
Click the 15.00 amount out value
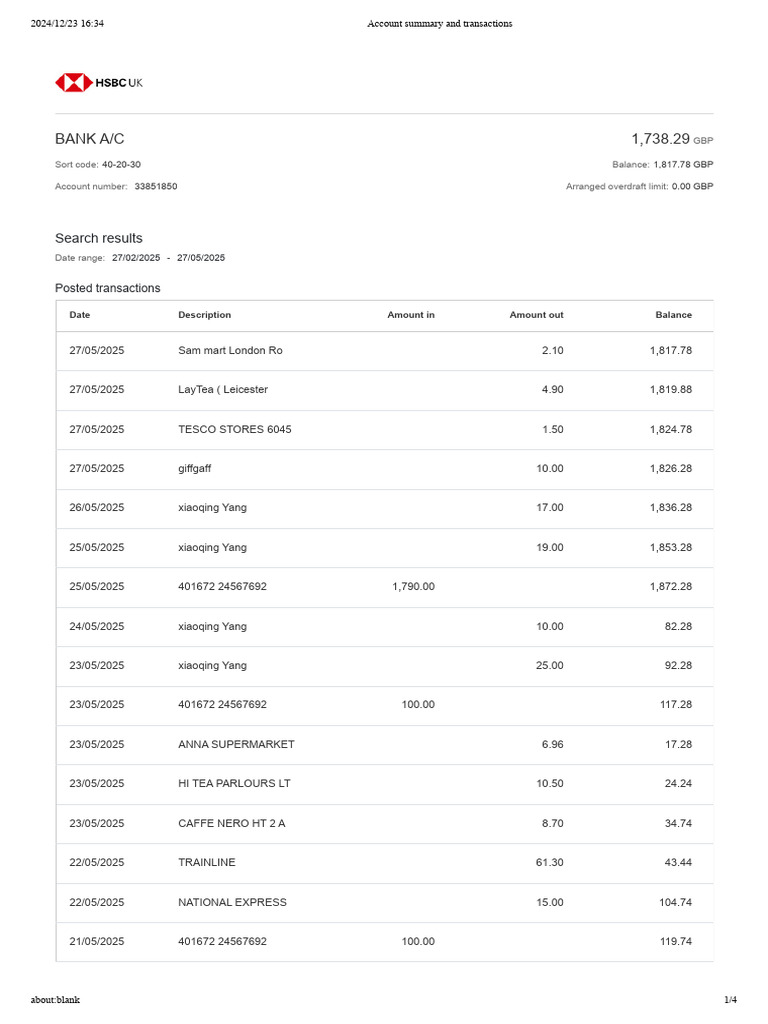pos(550,903)
